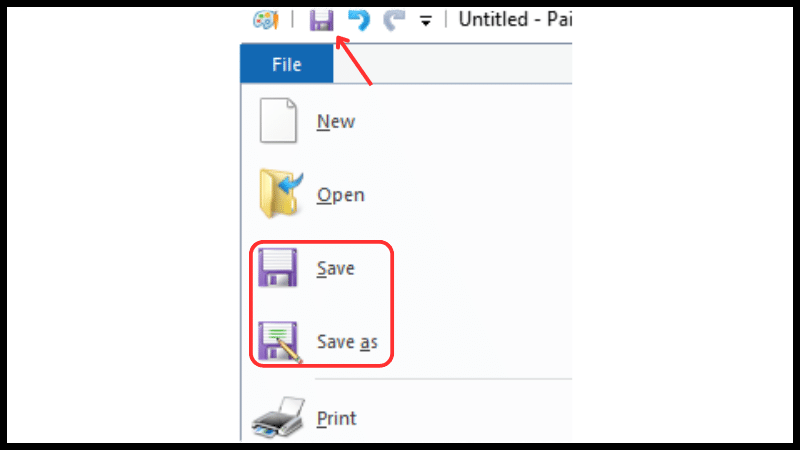Choose the New menu label
This screenshot has width=800, height=450.
click(x=336, y=121)
